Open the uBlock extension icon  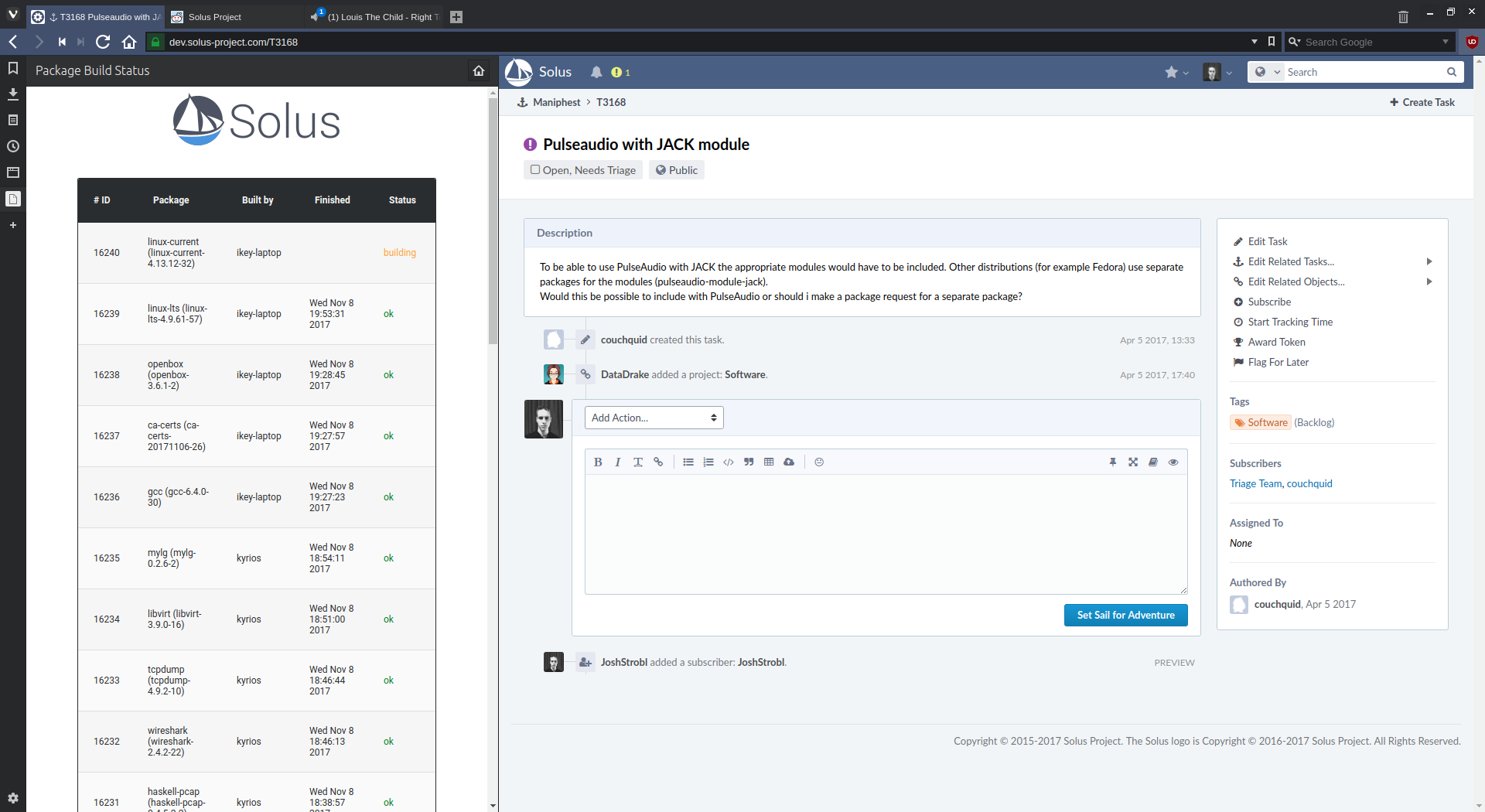coord(1472,42)
